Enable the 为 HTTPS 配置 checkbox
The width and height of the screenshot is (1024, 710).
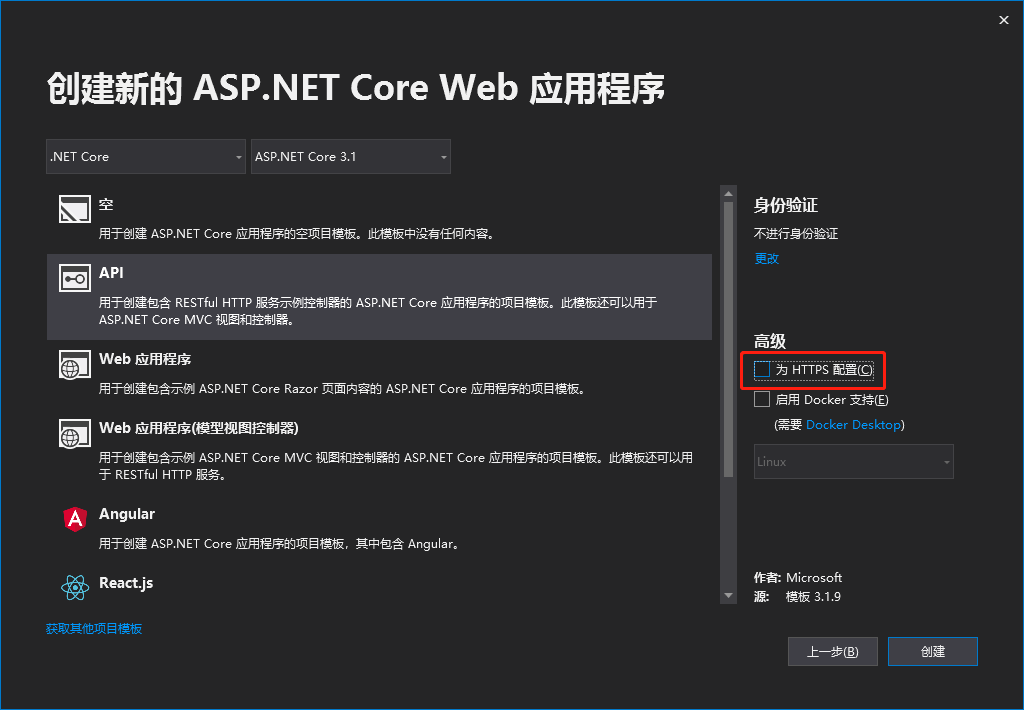tap(761, 370)
